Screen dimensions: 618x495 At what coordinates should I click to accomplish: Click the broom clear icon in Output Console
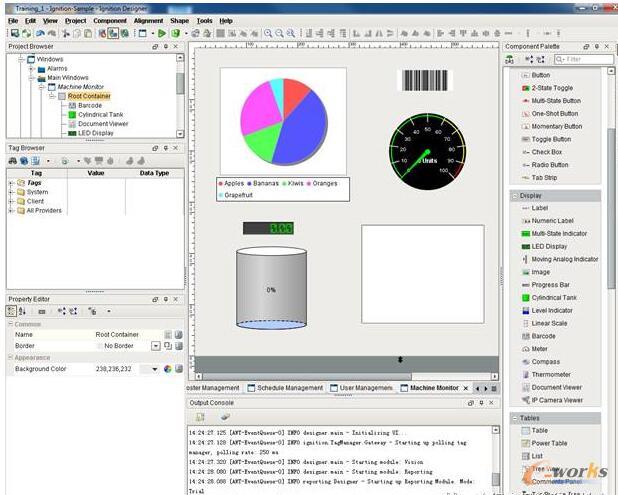(225, 417)
